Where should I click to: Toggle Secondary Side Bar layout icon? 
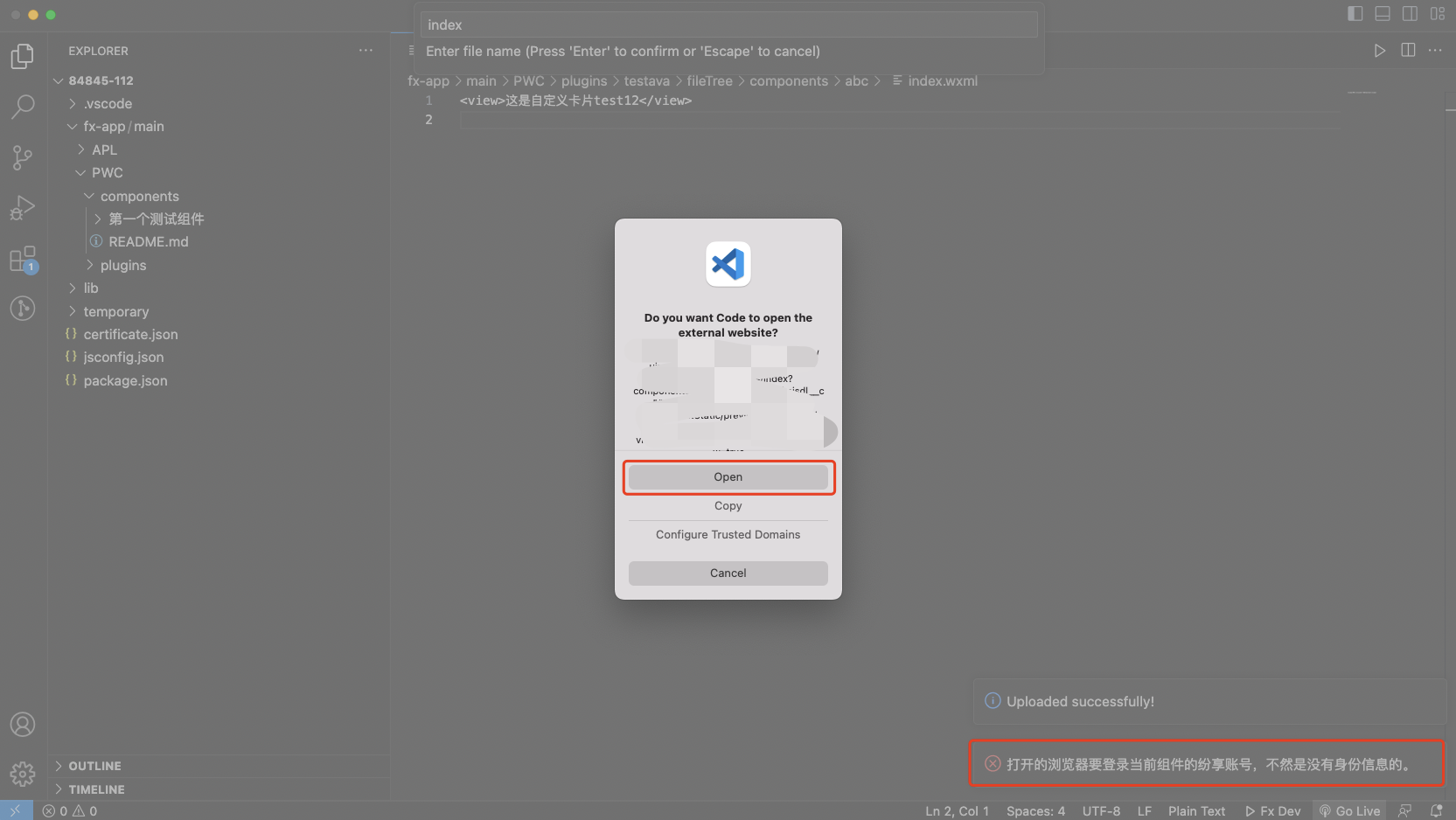pos(1410,13)
